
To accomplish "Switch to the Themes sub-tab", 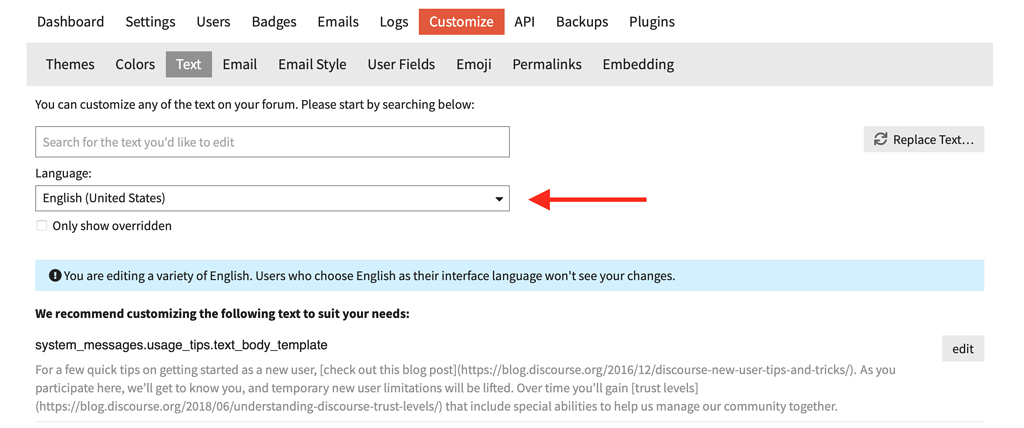I will pos(70,64).
